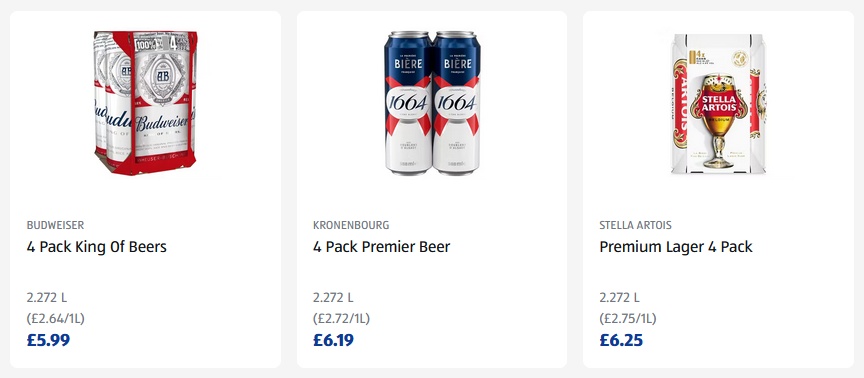Viewport: 864px width, 378px height.
Task: Click the £6.19 price on Kronenbourg
Action: coord(333,340)
